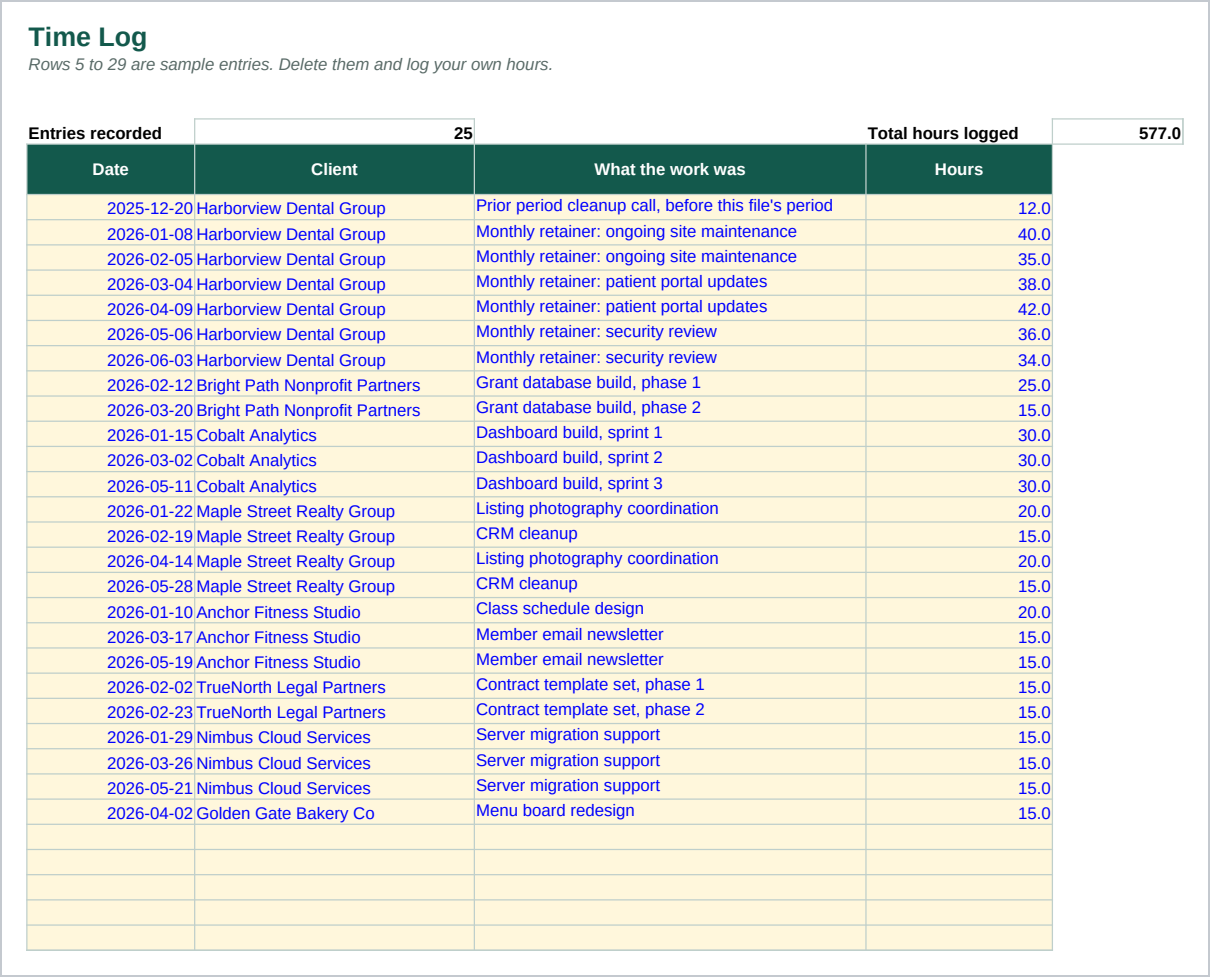Select date cell 2026-05-19

(111, 661)
